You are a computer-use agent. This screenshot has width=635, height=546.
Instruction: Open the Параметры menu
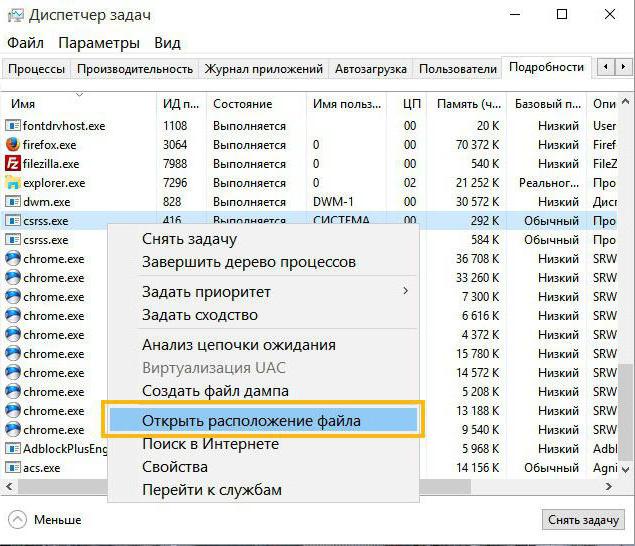(99, 43)
